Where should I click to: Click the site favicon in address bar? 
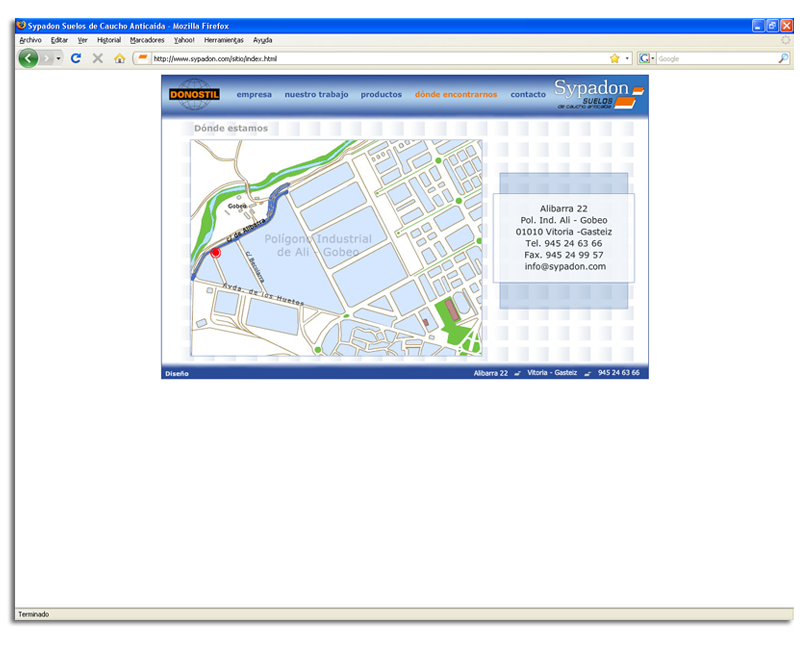(x=143, y=58)
